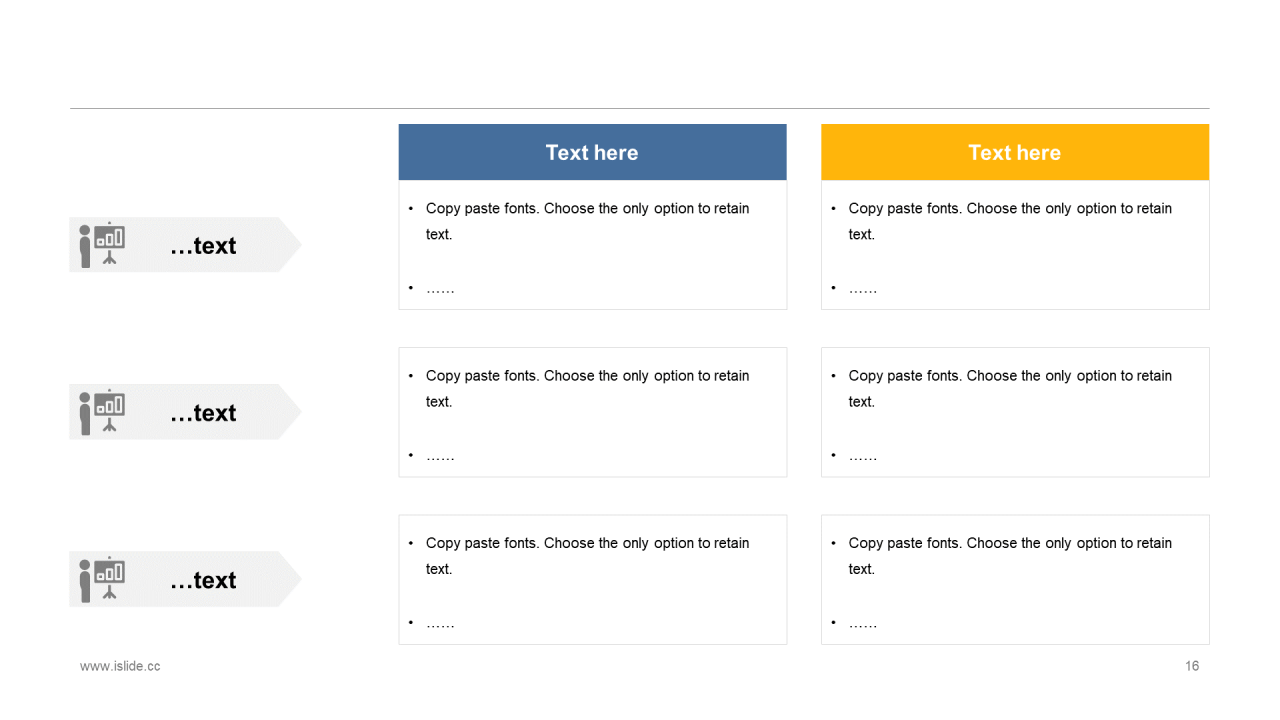The width and height of the screenshot is (1280, 720).
Task: Click the presenter icon in the middle row
Action: (x=102, y=412)
